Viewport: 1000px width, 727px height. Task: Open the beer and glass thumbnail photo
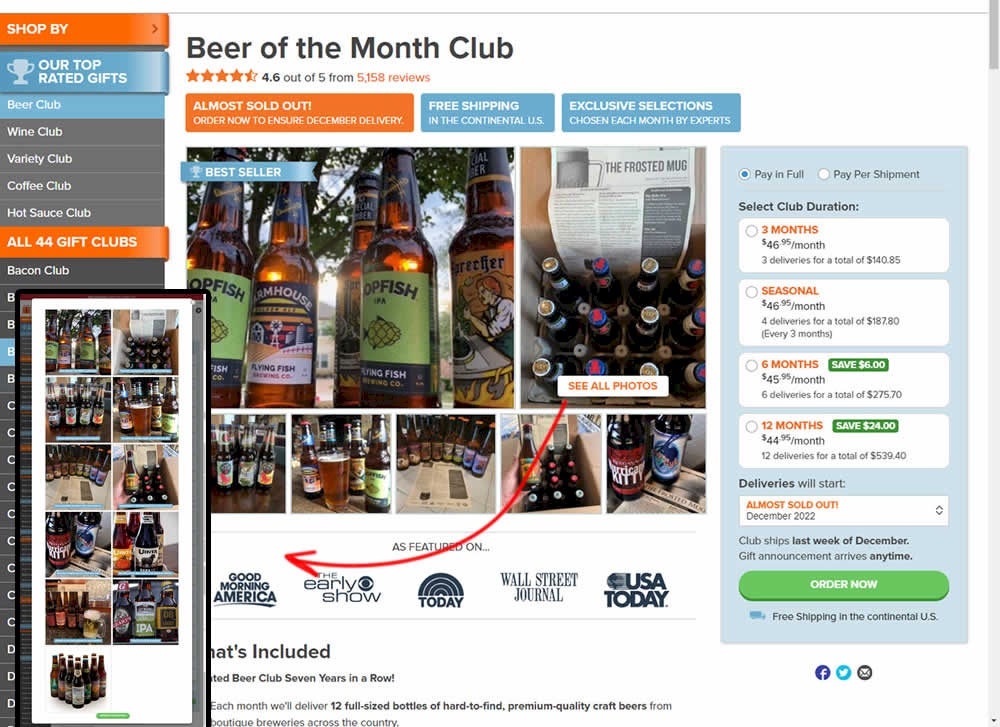[x=341, y=464]
